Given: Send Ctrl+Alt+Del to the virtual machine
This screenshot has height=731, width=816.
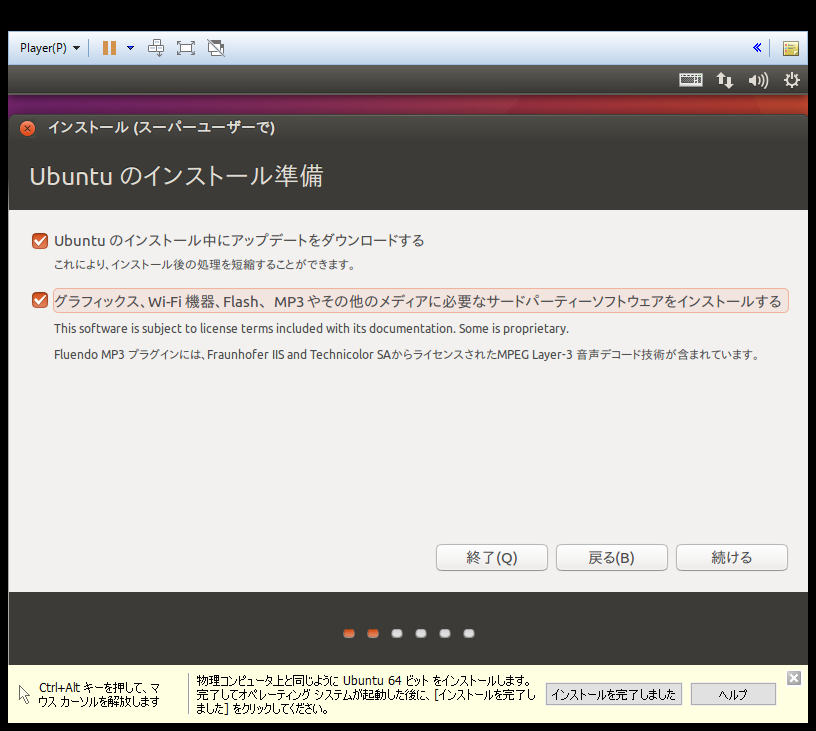Looking at the screenshot, I should (x=156, y=48).
